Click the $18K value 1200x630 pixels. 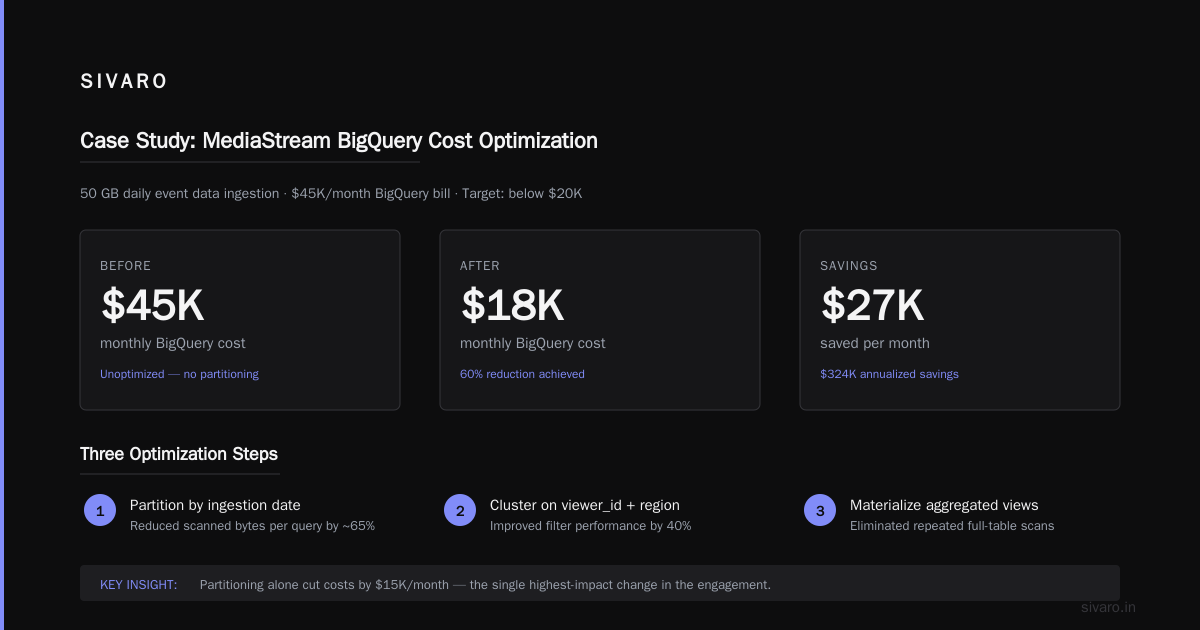tap(512, 305)
